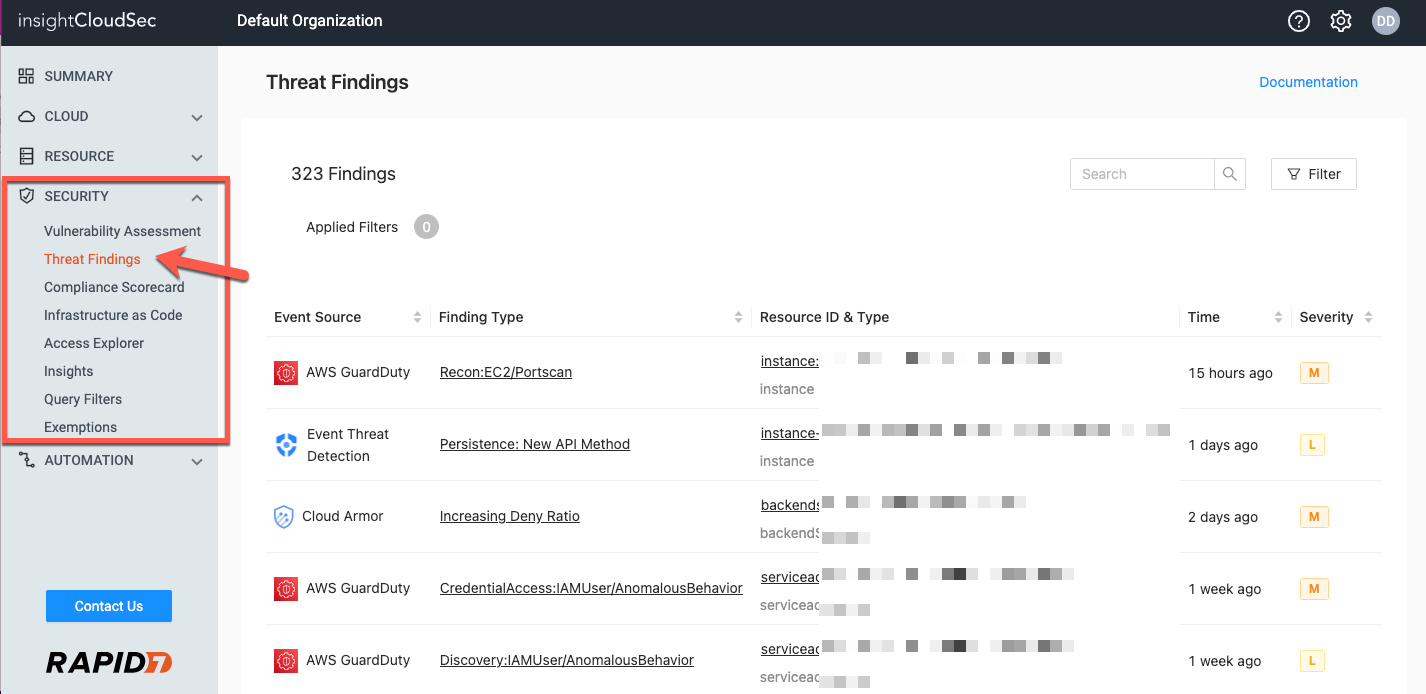This screenshot has width=1426, height=694.
Task: Select Threat Findings in sidebar
Action: click(92, 259)
